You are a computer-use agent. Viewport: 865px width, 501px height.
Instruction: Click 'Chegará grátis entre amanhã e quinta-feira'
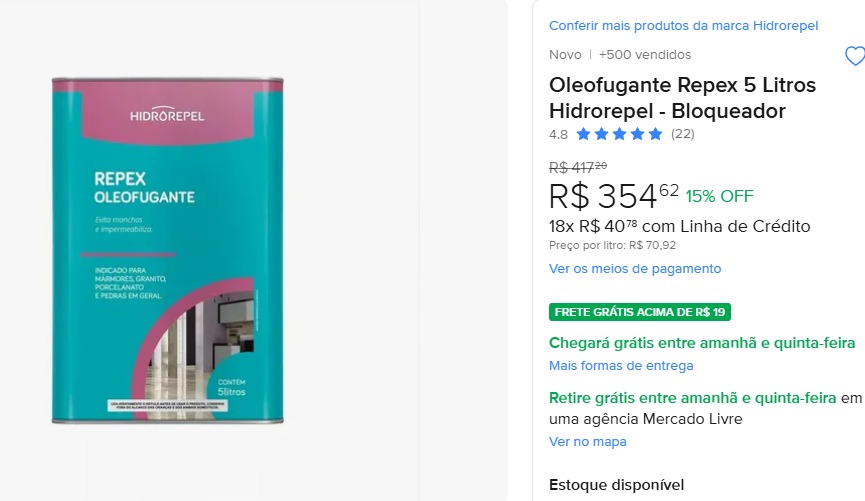(702, 343)
